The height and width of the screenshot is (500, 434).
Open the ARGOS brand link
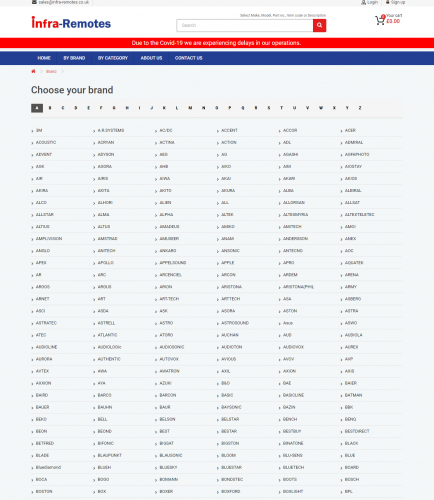pyautogui.click(x=43, y=287)
